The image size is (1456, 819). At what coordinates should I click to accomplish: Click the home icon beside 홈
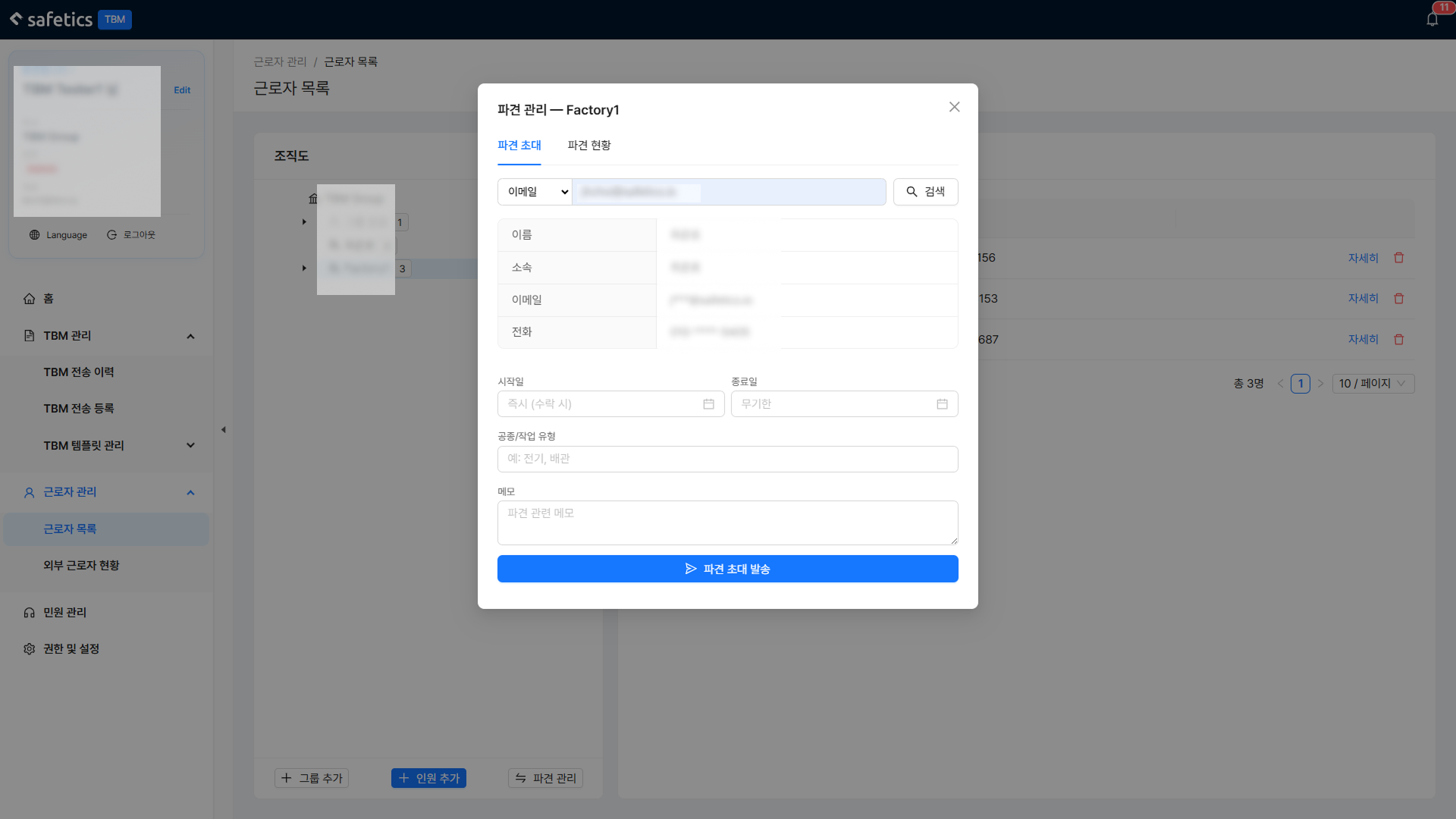pyautogui.click(x=30, y=299)
